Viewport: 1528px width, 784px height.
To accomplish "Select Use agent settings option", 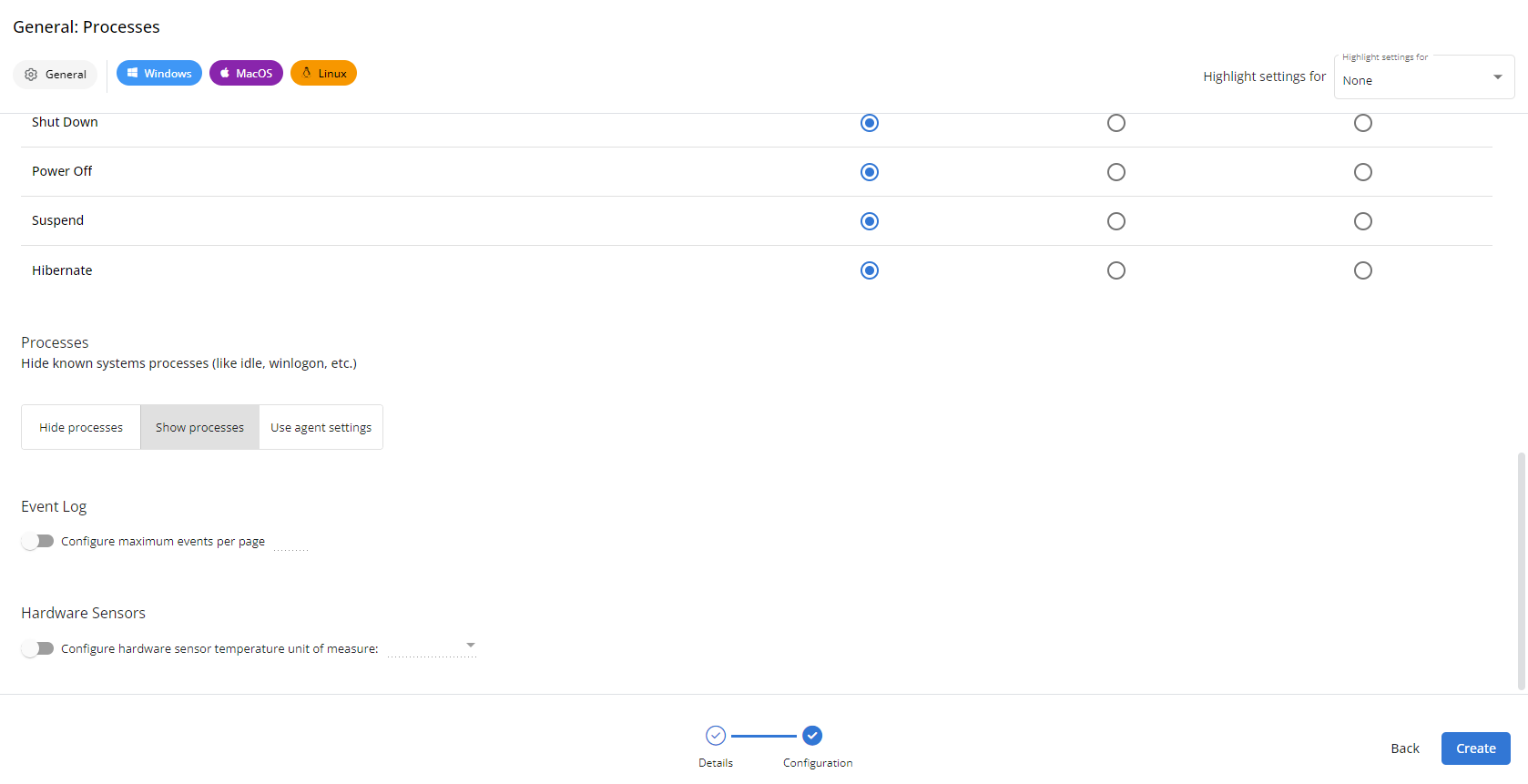I will pyautogui.click(x=321, y=426).
